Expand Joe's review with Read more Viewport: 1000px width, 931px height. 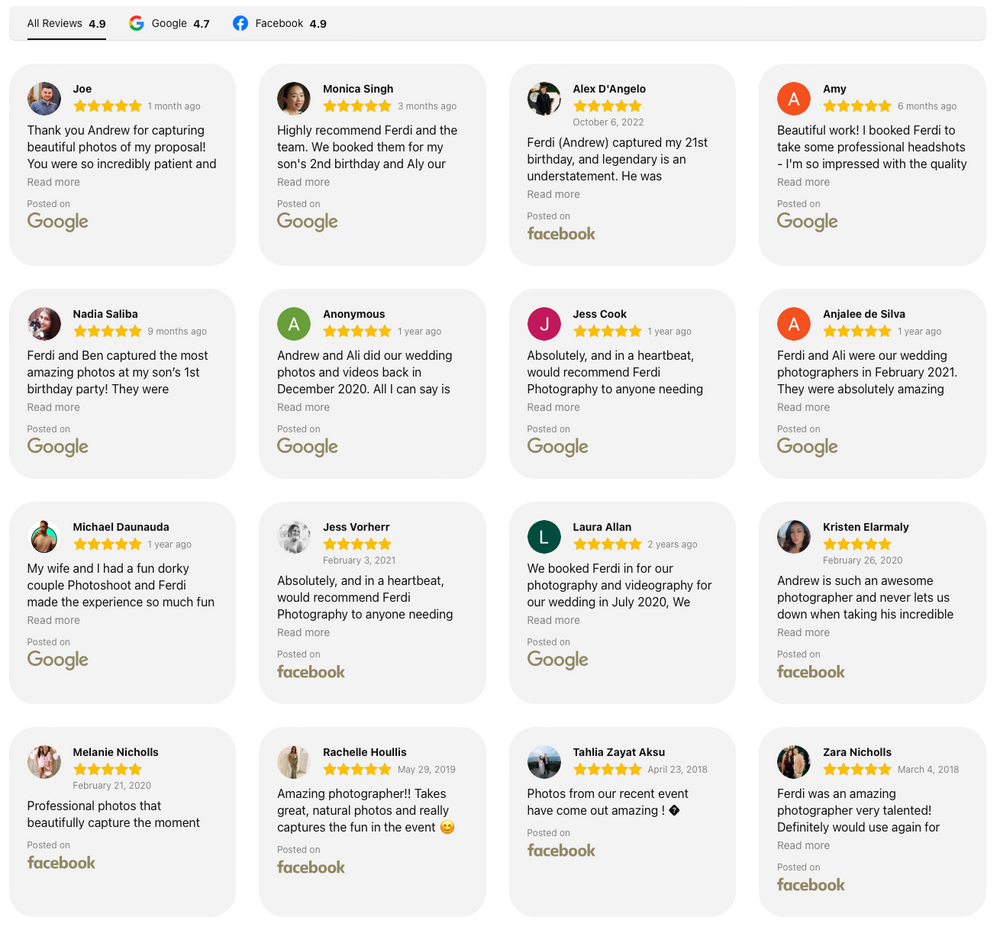(54, 182)
